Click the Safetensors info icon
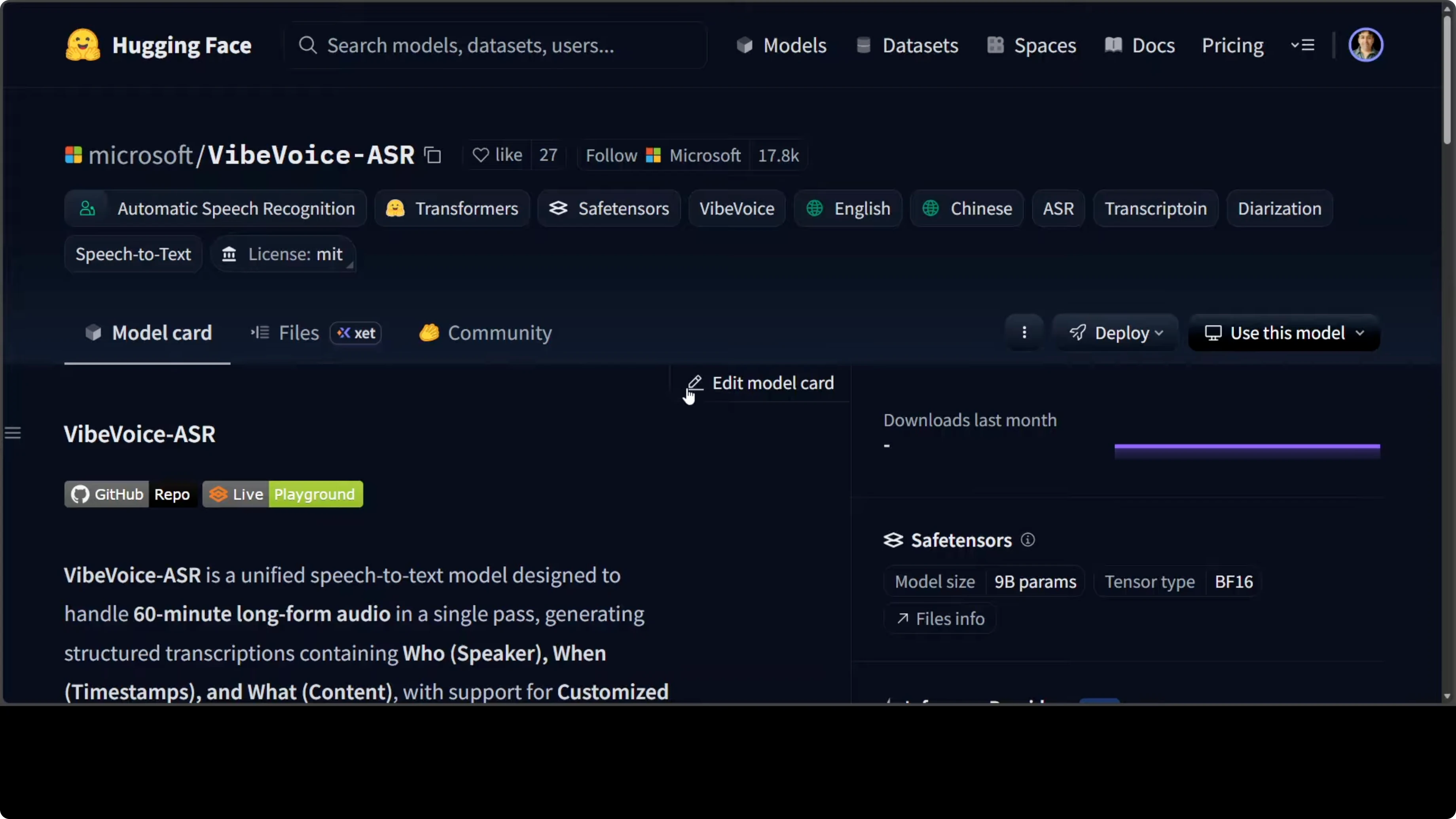This screenshot has height=819, width=1456. [x=1028, y=540]
